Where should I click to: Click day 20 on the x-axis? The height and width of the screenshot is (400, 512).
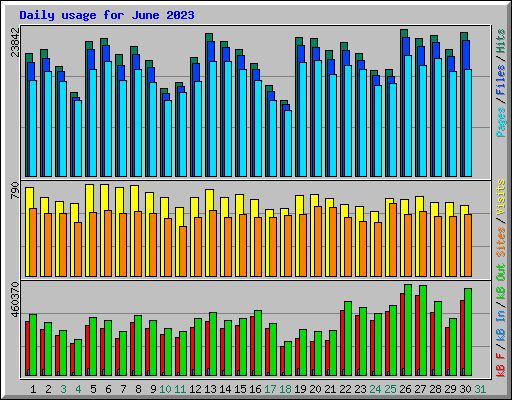click(315, 389)
